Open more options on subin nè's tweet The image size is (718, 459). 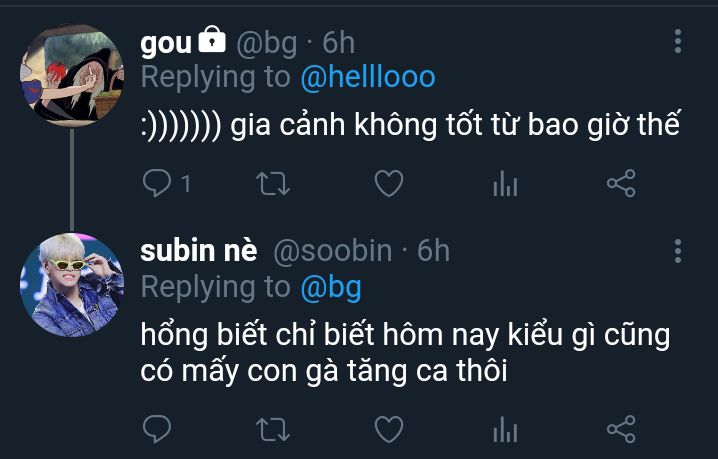tap(678, 251)
